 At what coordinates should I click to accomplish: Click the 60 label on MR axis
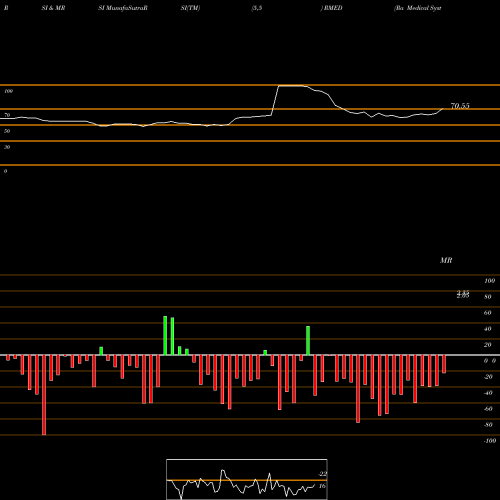point(488,313)
